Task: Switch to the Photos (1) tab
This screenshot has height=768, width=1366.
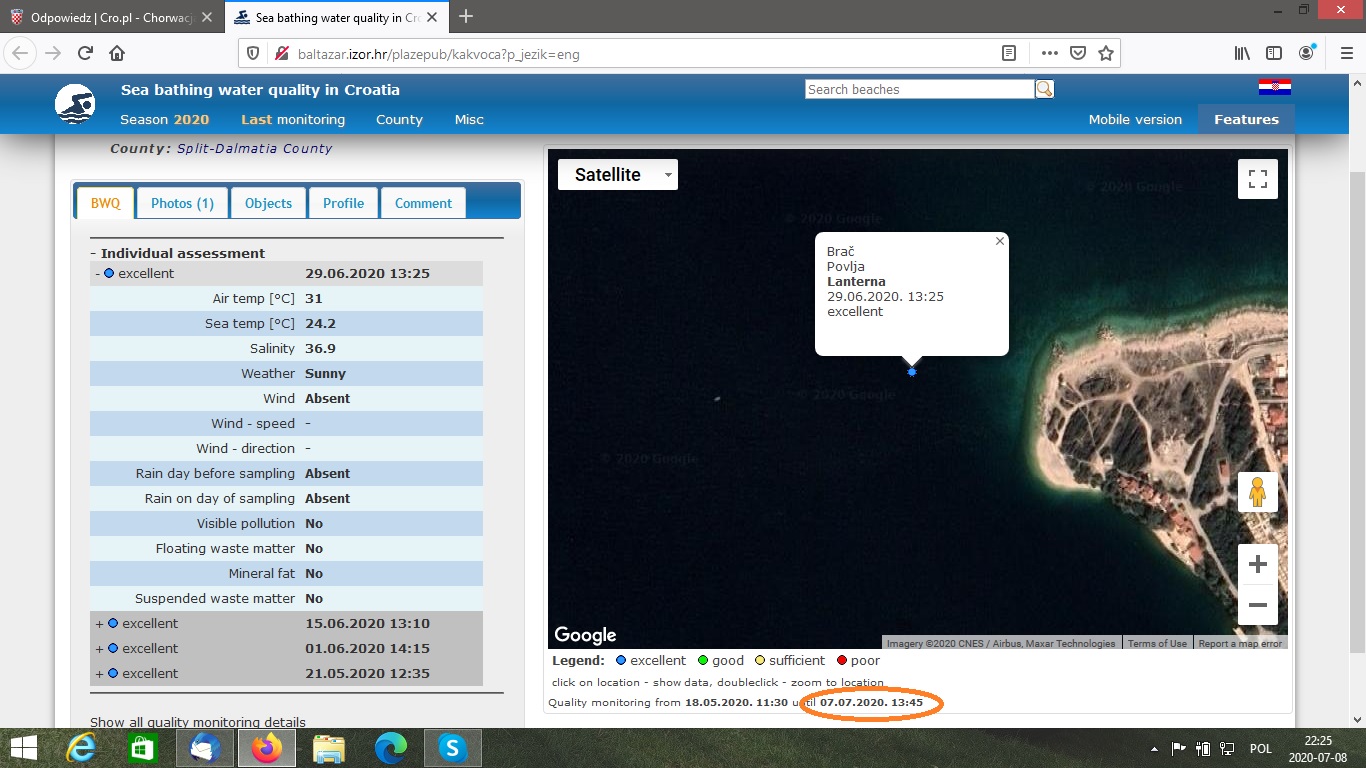Action: click(x=182, y=203)
